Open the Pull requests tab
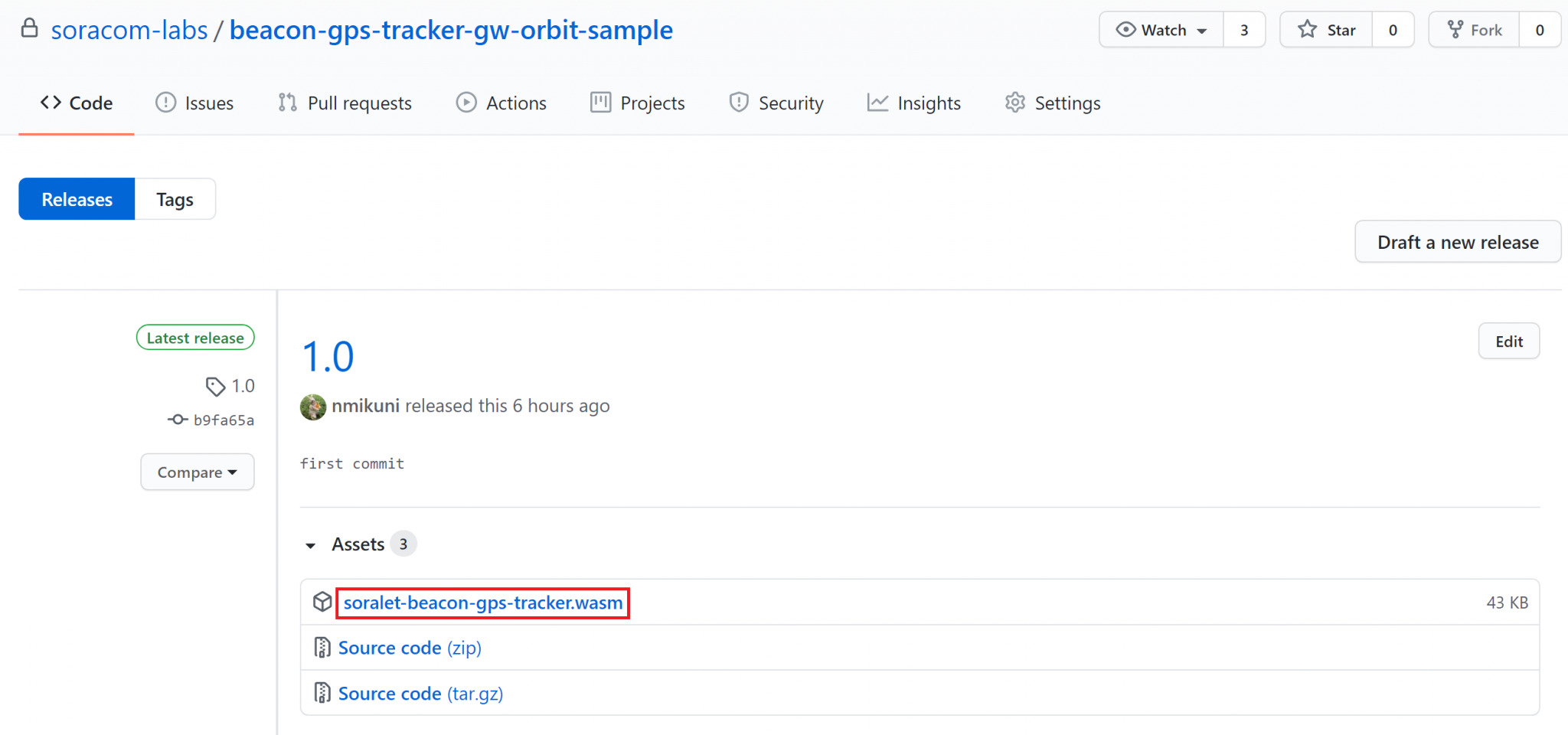 pos(345,103)
